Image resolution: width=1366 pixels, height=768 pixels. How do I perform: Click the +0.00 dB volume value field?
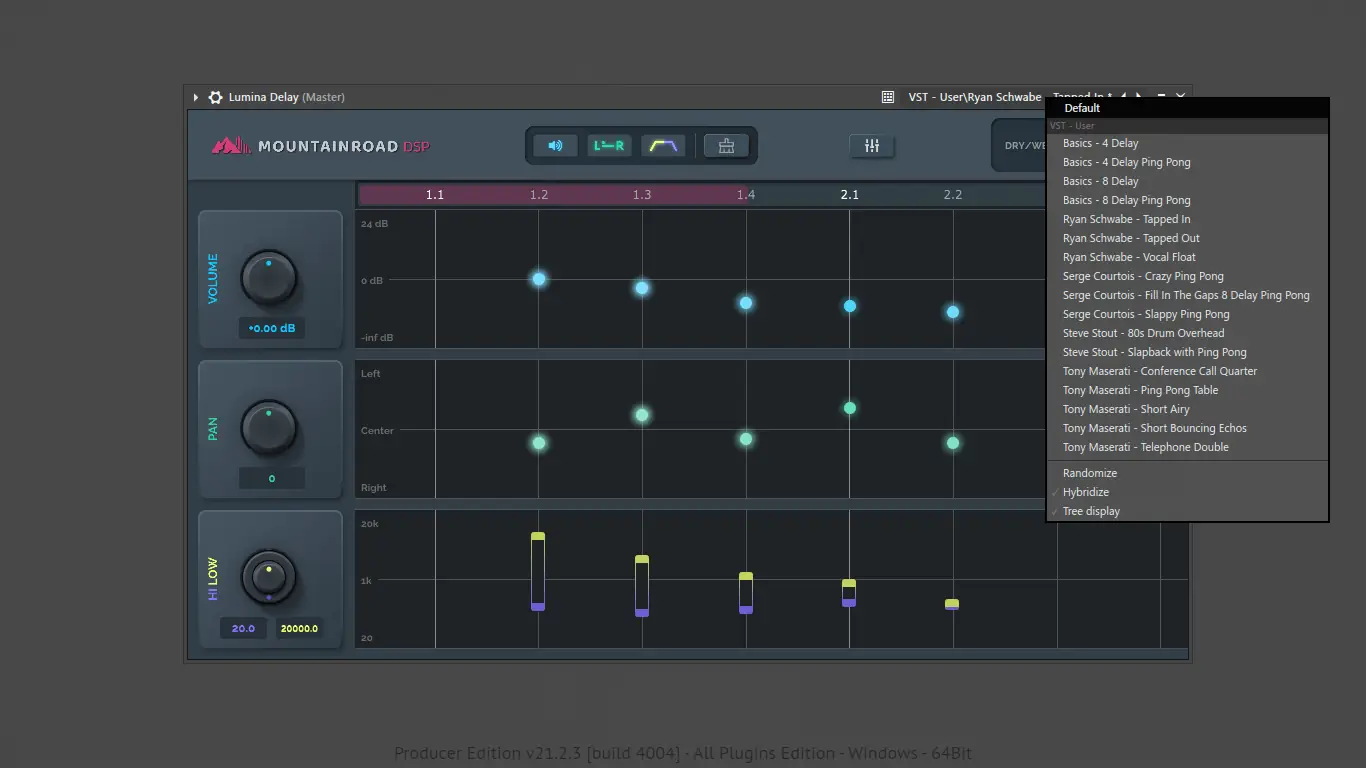272,328
